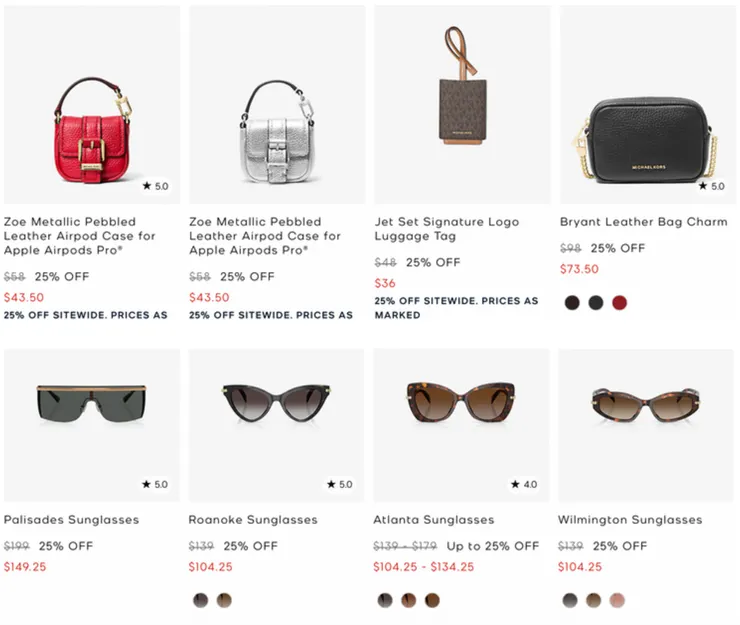Click the star rating badge on Palisades Sunglasses
This screenshot has height=625, width=740.
(x=155, y=484)
